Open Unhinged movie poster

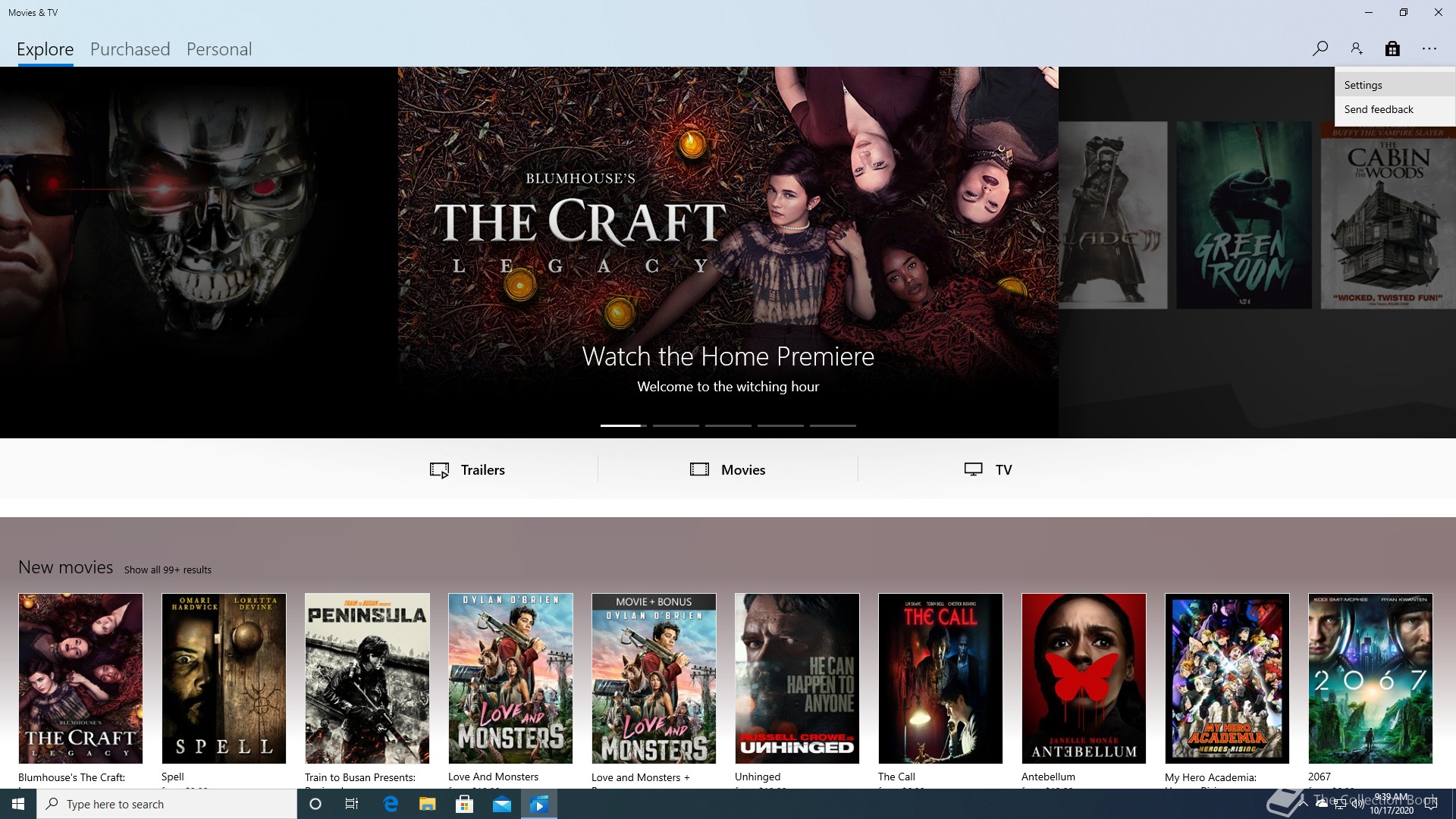(x=797, y=678)
